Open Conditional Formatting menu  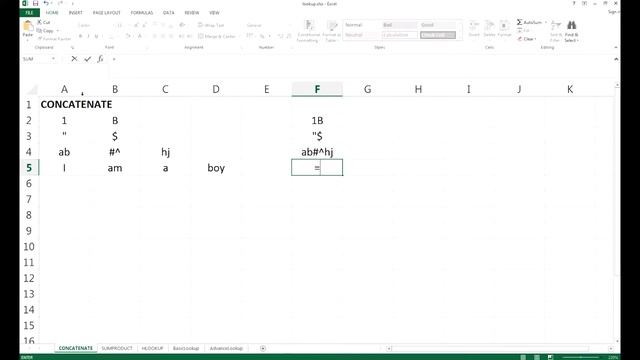pyautogui.click(x=309, y=31)
